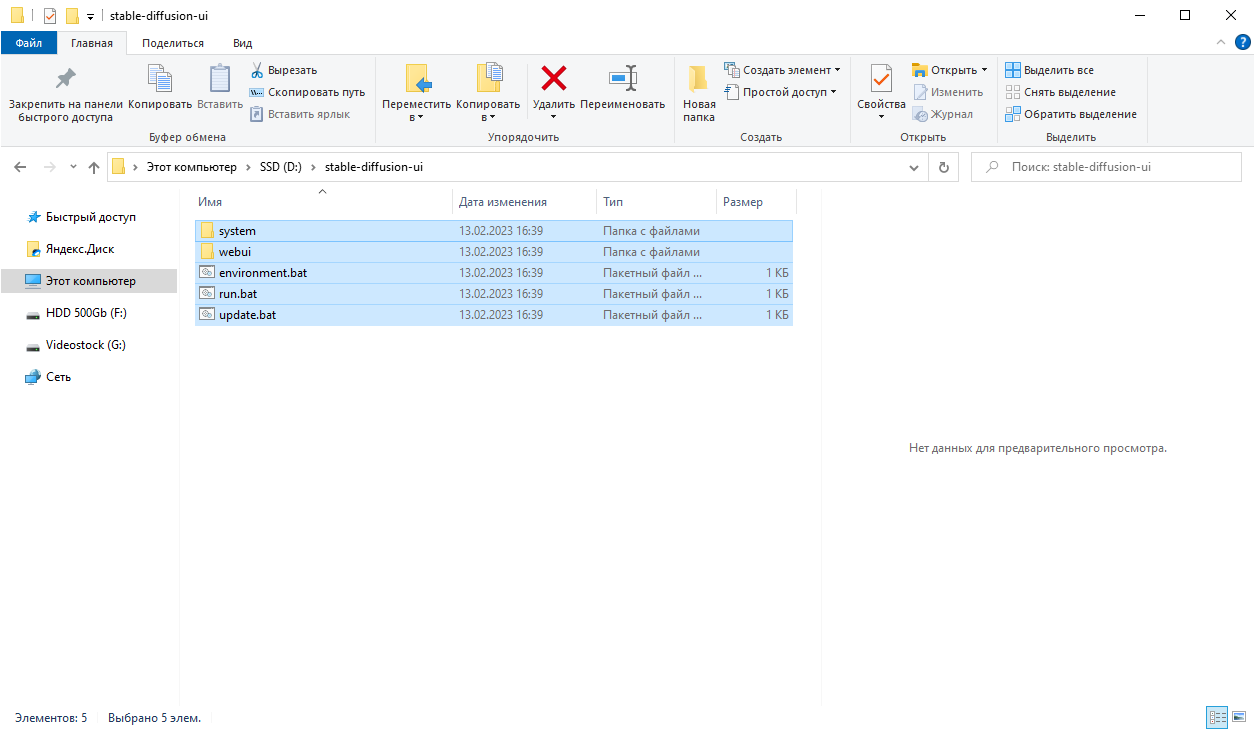This screenshot has height=730, width=1255.
Task: Select Этот компьютер in the navigation pane
Action: point(91,281)
